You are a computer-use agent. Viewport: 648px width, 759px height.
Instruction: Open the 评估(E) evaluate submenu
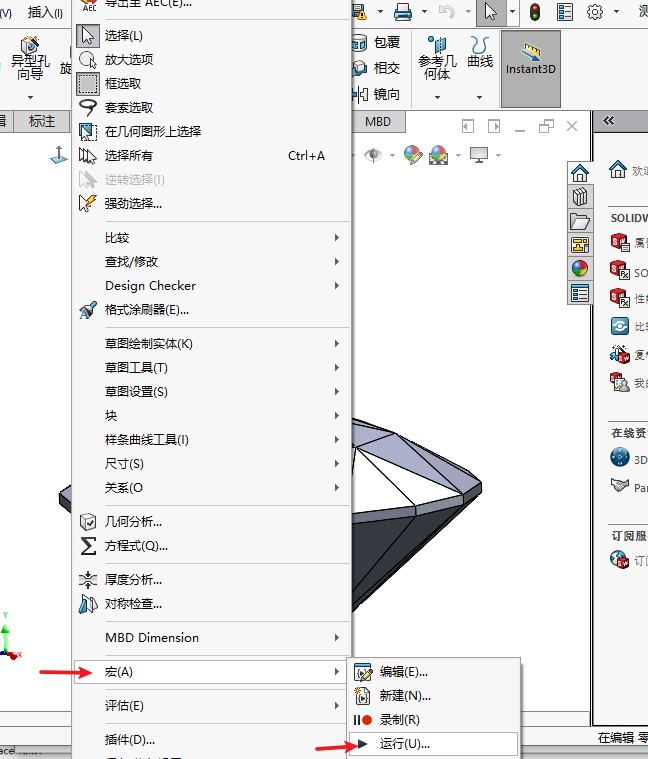coord(212,706)
